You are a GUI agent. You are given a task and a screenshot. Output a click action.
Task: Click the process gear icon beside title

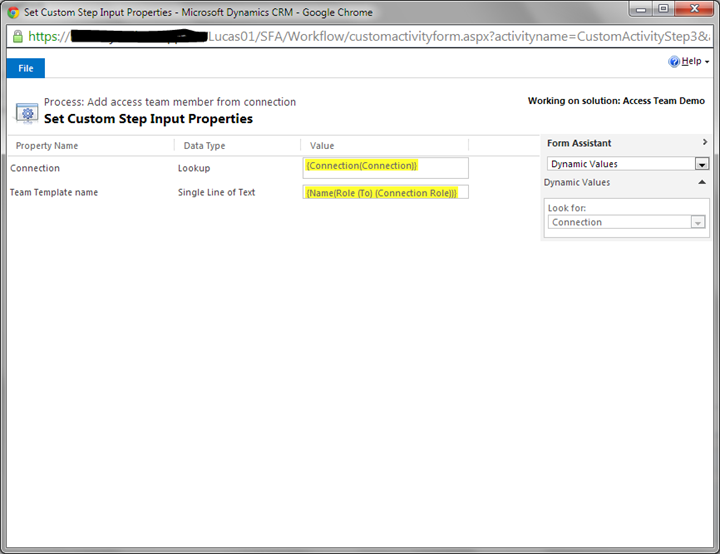tap(27, 113)
